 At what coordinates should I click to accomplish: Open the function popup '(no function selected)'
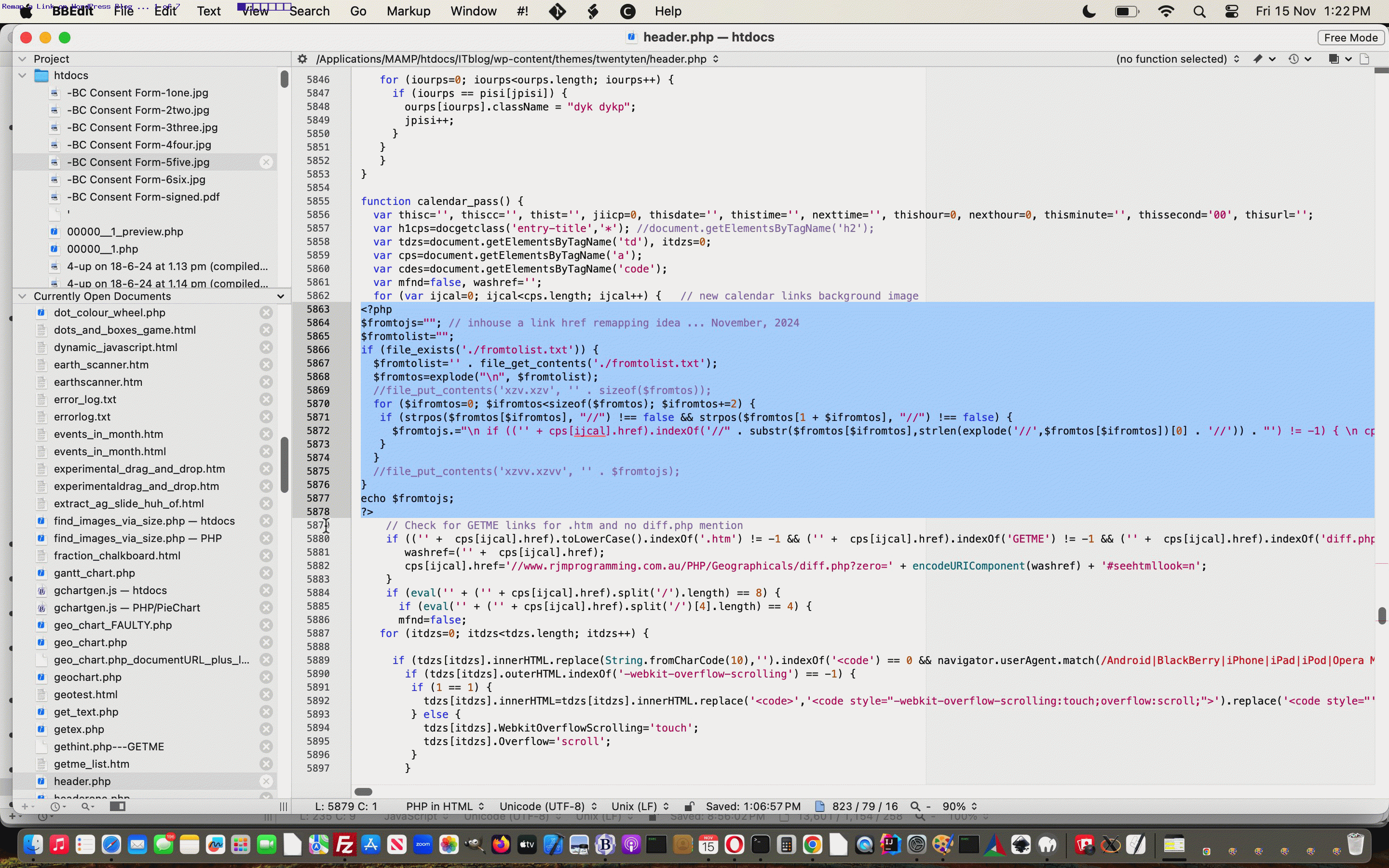pyautogui.click(x=1177, y=59)
